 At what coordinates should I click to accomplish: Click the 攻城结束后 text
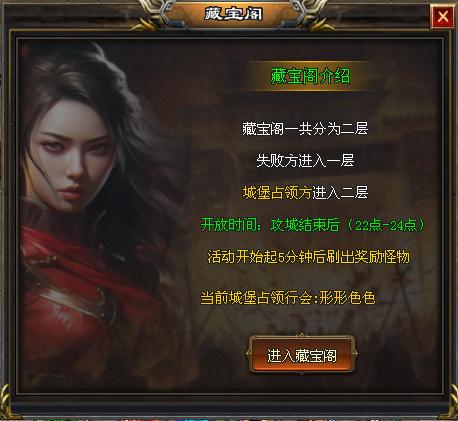(x=305, y=225)
